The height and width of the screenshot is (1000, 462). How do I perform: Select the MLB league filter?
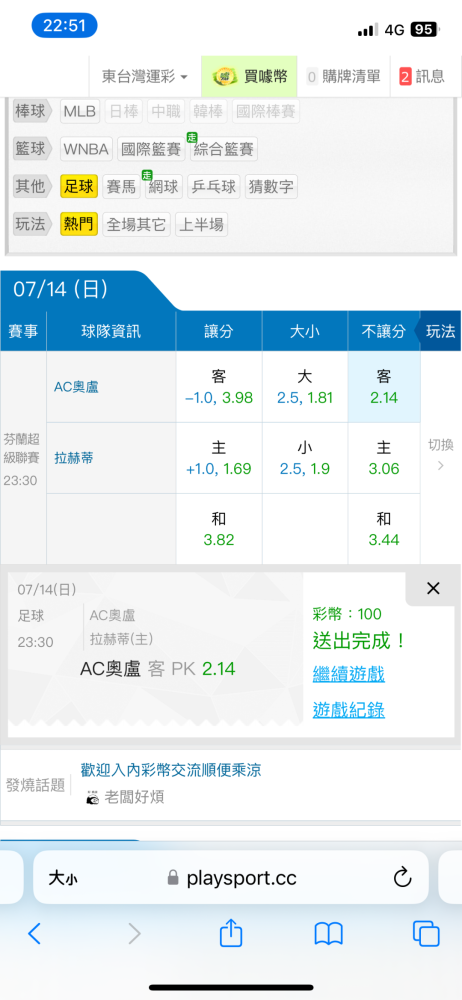(x=80, y=112)
